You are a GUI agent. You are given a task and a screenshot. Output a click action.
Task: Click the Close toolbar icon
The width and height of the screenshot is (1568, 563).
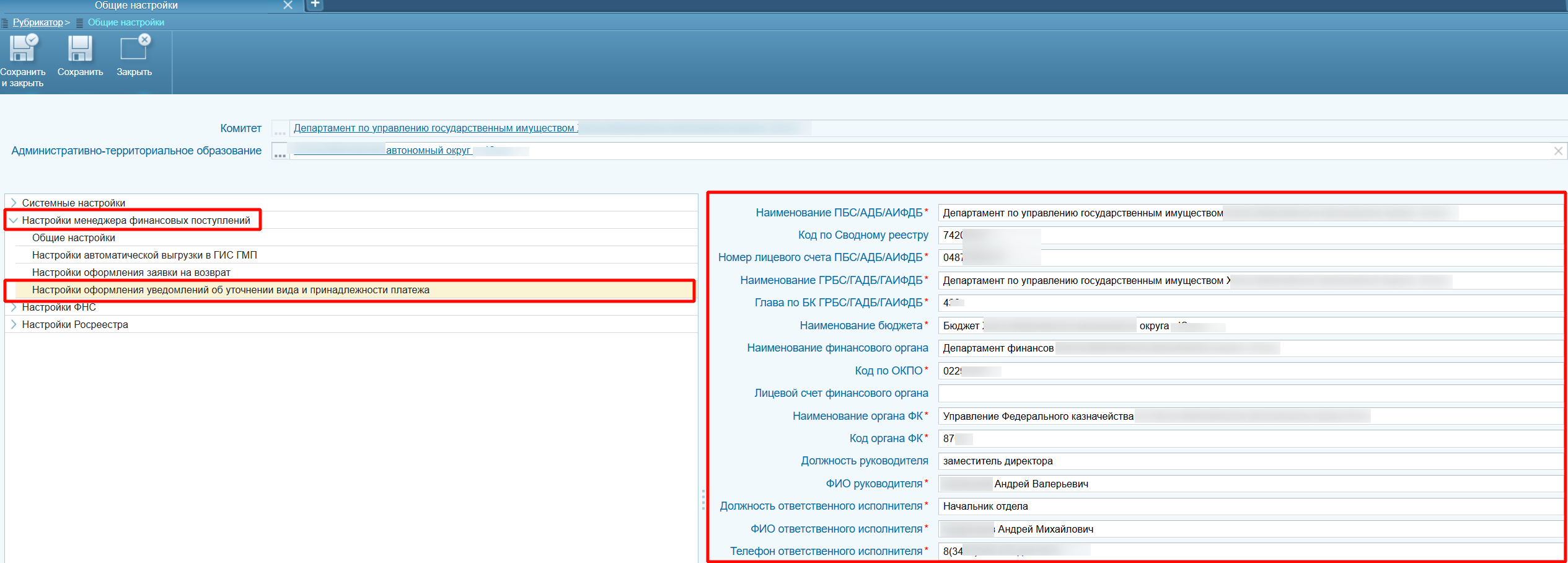tap(134, 49)
